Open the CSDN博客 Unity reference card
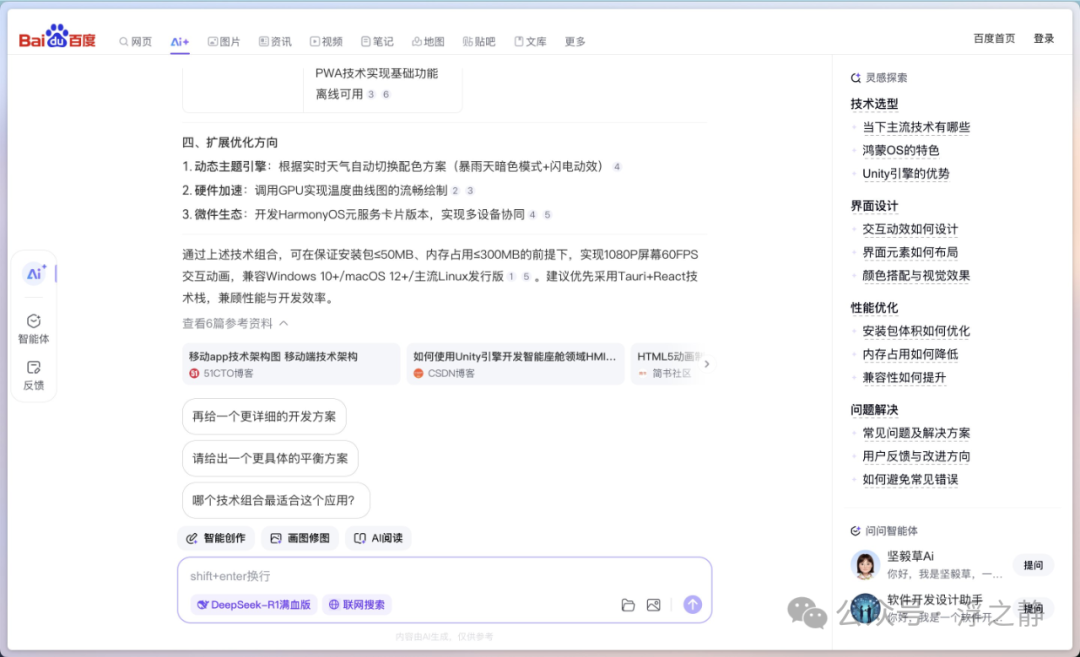This screenshot has width=1080, height=657. [x=515, y=364]
